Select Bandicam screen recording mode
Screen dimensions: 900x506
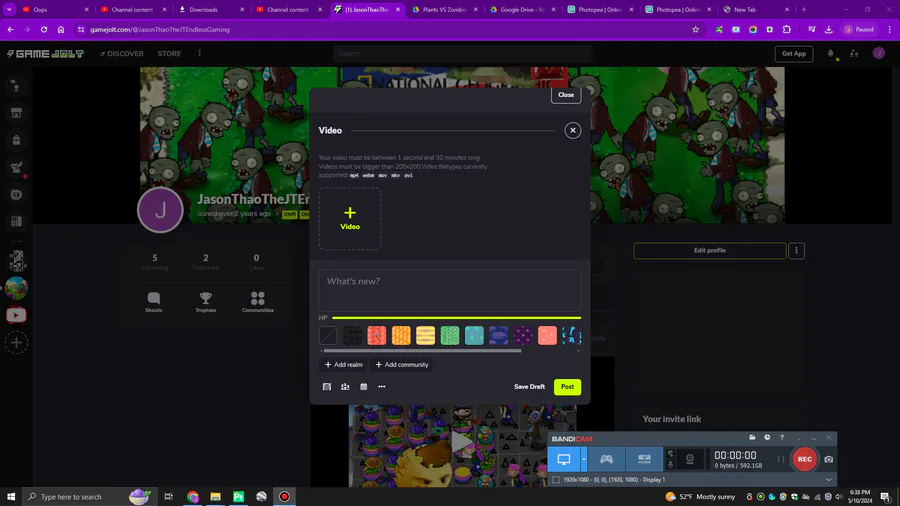tap(564, 459)
